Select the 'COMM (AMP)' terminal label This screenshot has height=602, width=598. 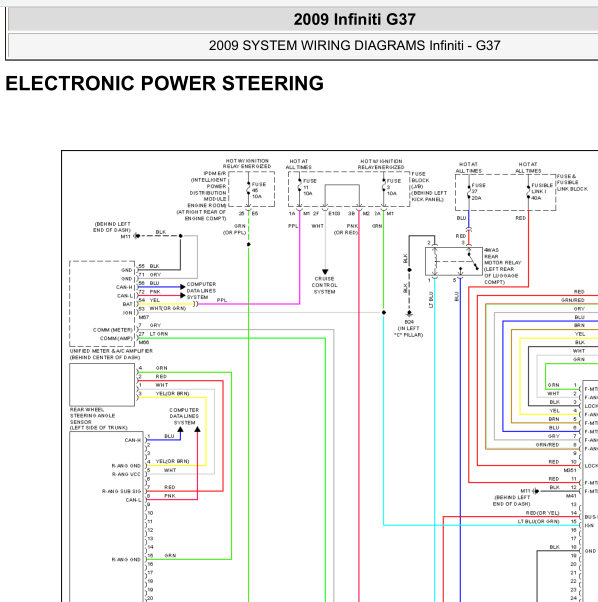coord(116,338)
